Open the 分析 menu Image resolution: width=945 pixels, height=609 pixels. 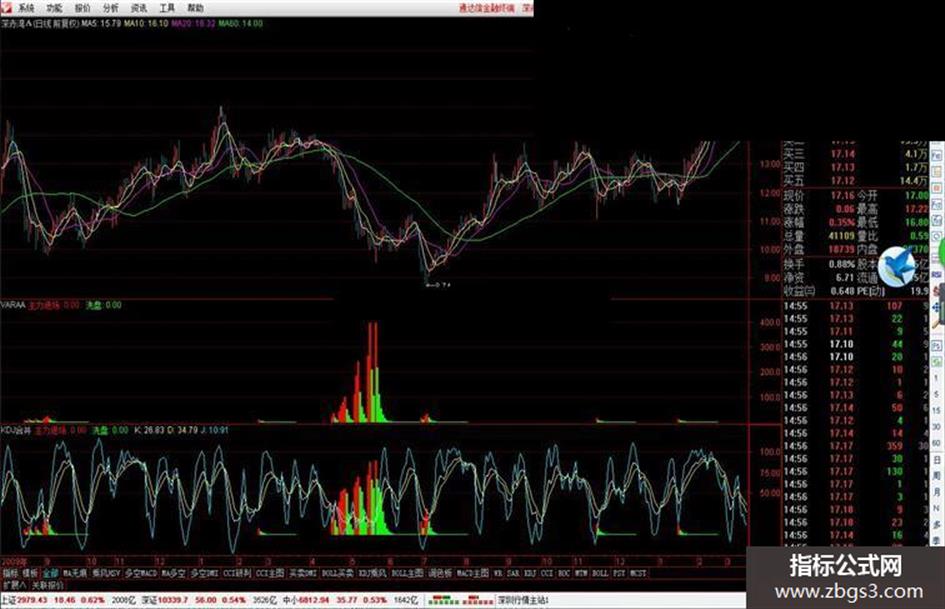(x=111, y=8)
